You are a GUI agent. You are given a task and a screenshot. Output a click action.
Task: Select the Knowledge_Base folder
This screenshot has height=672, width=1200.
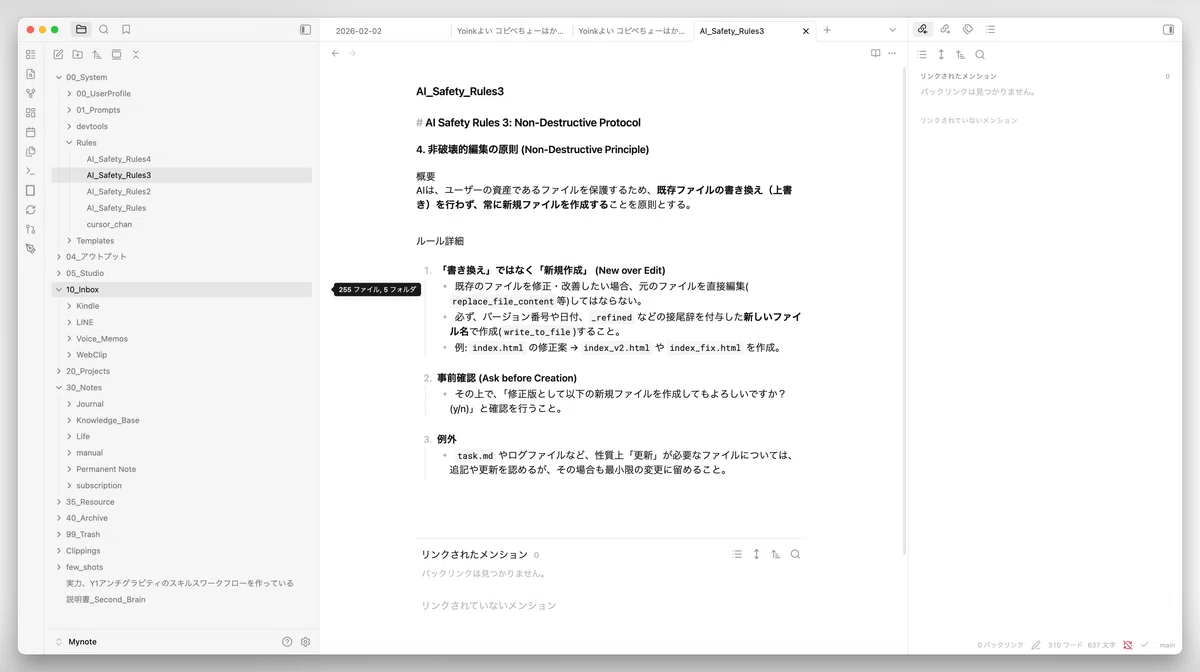[108, 420]
